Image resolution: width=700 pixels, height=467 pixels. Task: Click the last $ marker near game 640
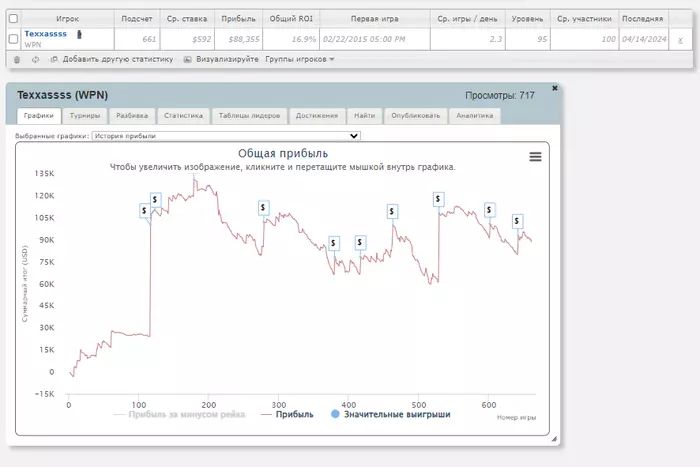pos(517,221)
